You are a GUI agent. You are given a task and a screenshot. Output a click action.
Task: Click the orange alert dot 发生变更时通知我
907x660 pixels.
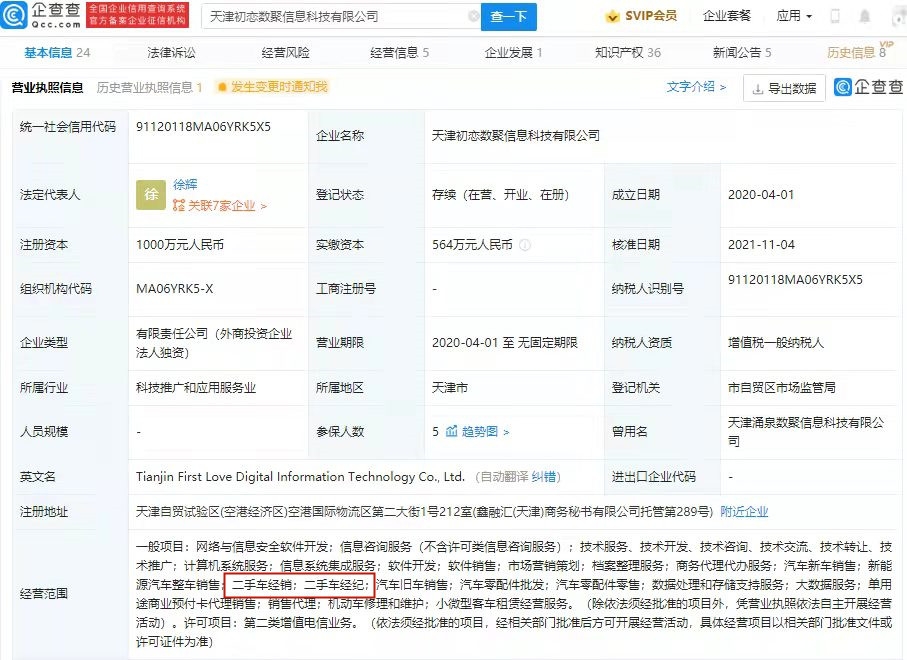click(222, 87)
